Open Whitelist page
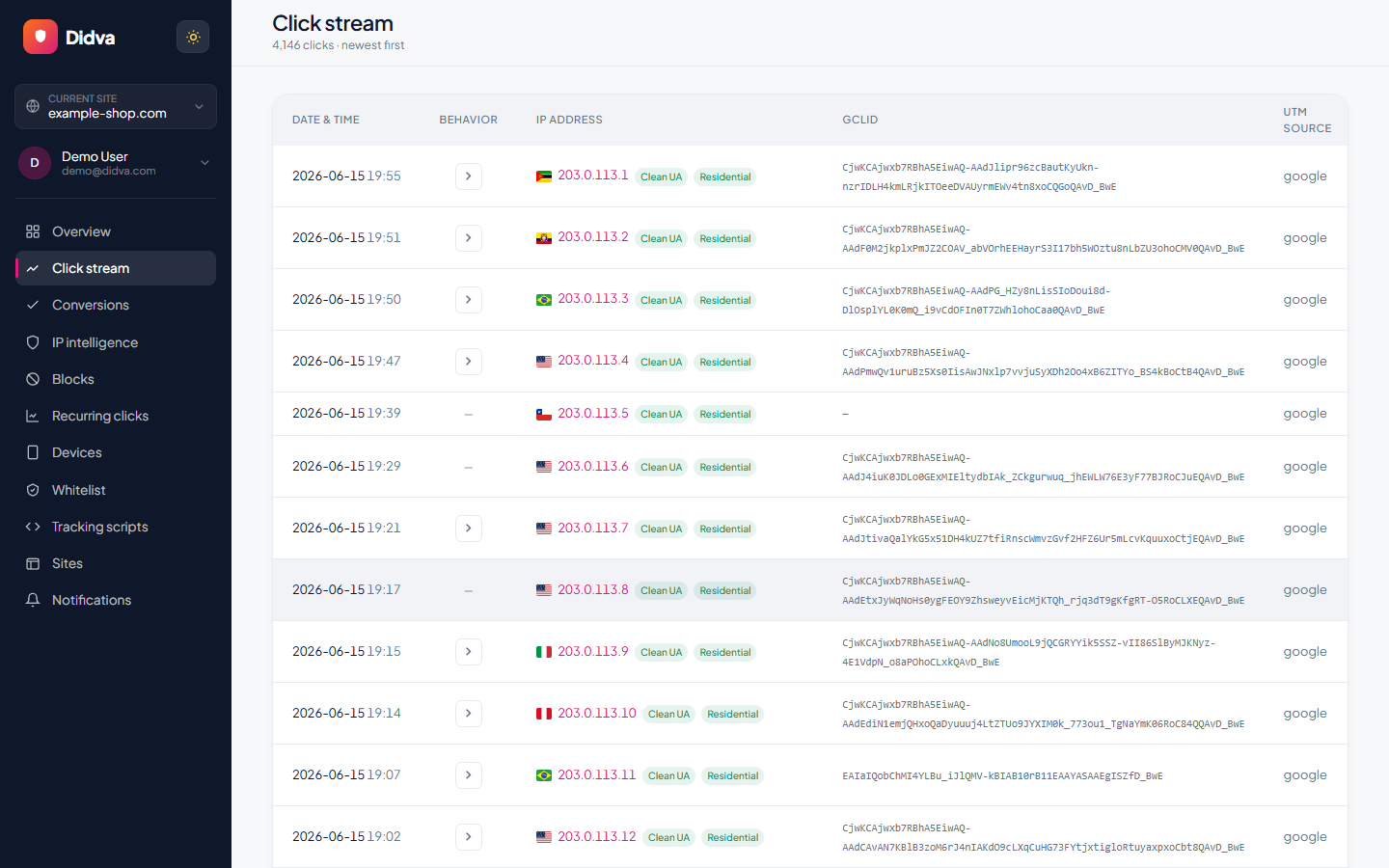This screenshot has height=868, width=1389. pyautogui.click(x=116, y=490)
